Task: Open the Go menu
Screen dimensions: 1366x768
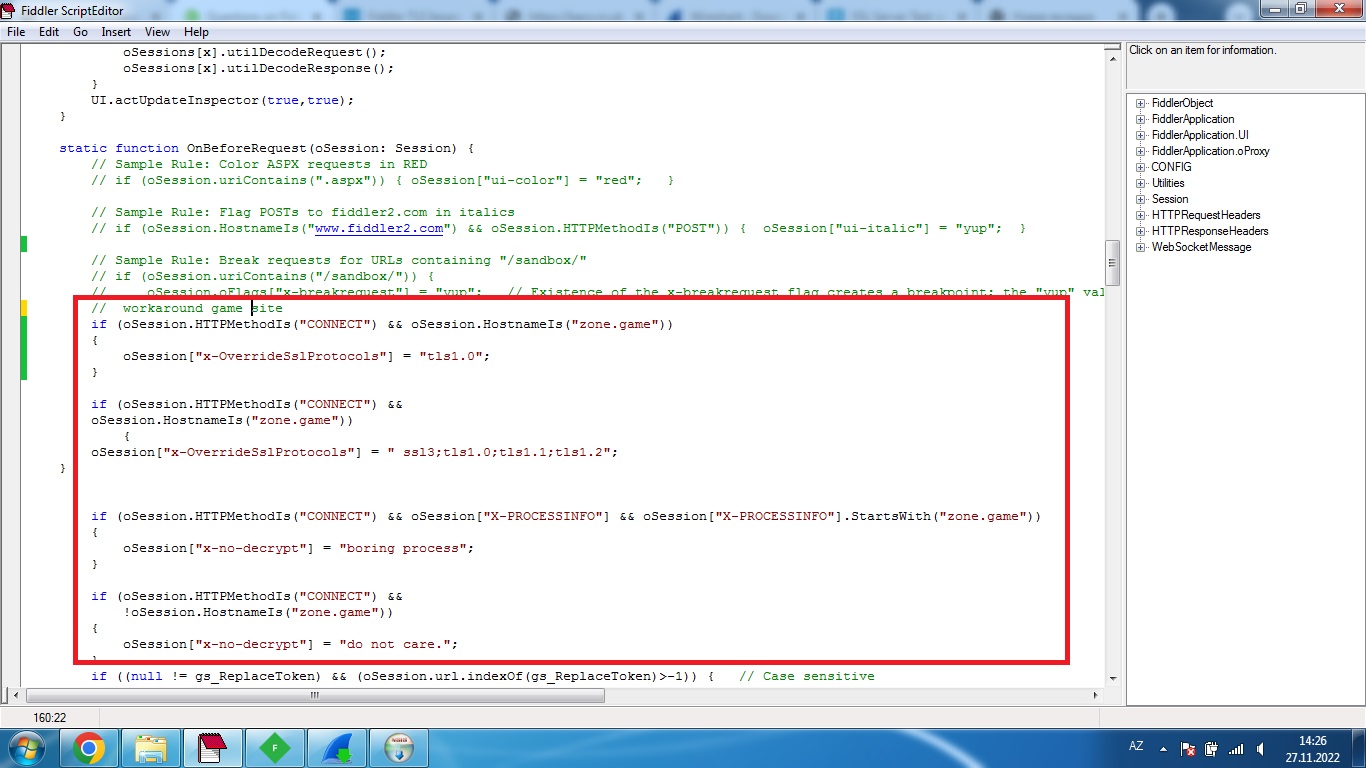Action: point(80,32)
